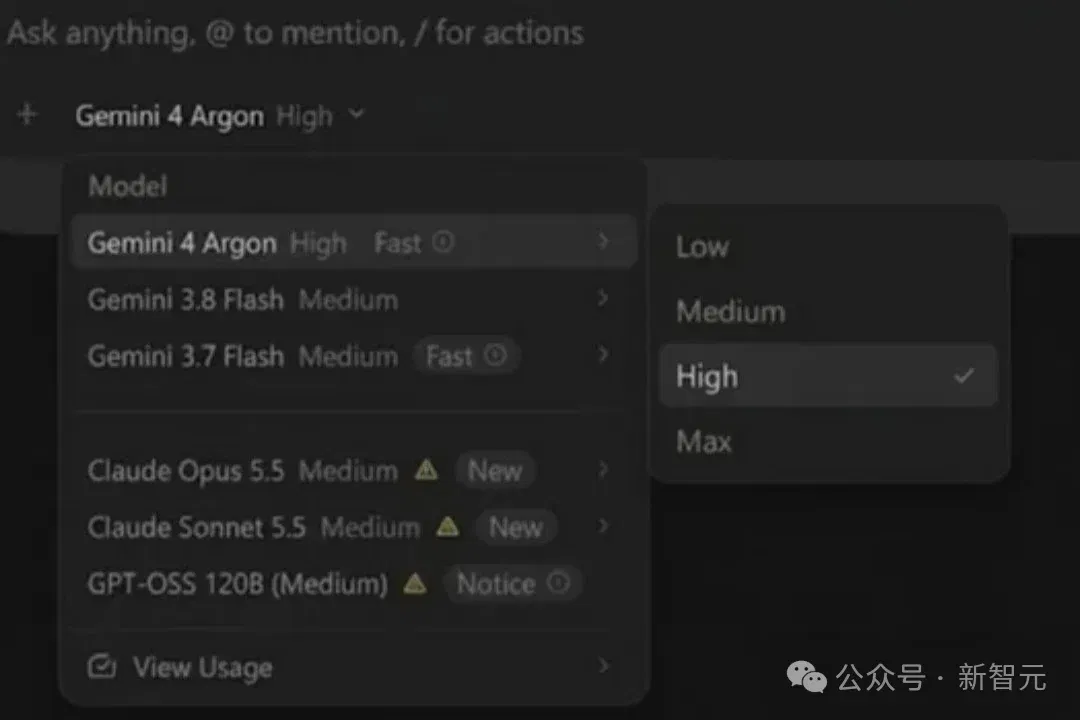Open the Gemini 4 Argon High dropdown
This screenshot has height=720, width=1080.
(220, 116)
